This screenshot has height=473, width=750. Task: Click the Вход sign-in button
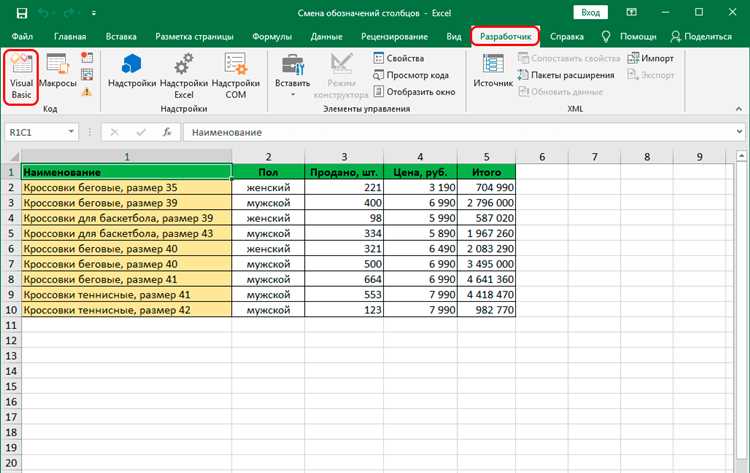590,13
